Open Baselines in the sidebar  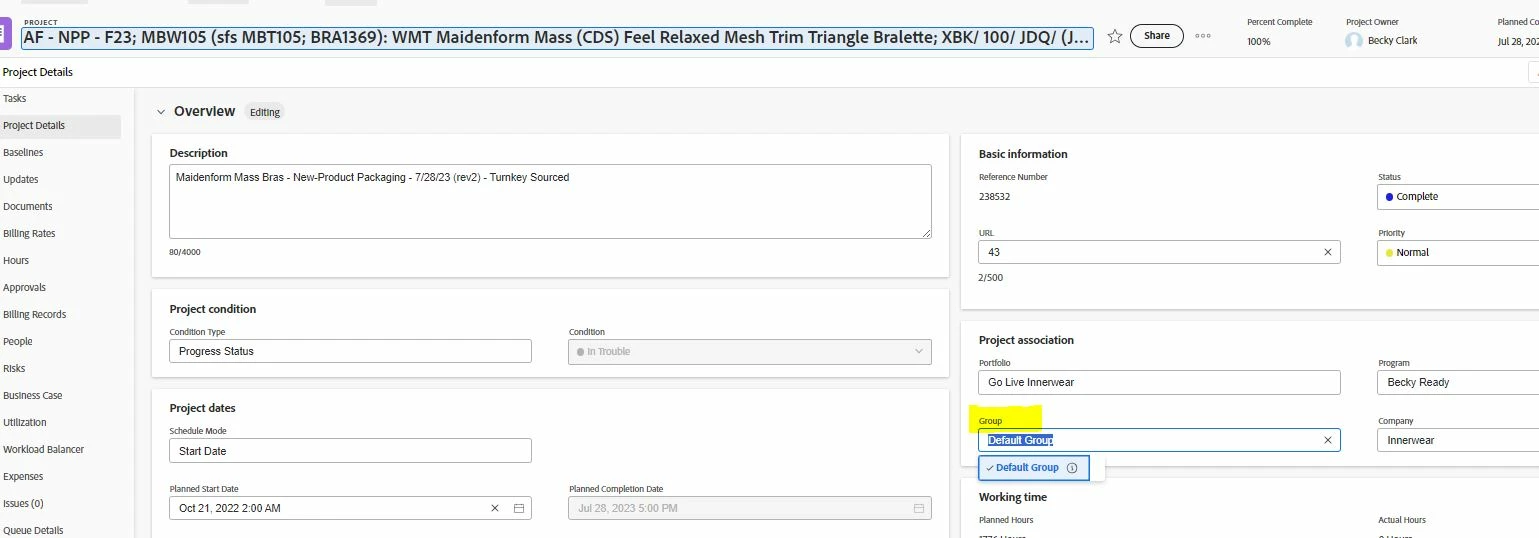tap(23, 153)
